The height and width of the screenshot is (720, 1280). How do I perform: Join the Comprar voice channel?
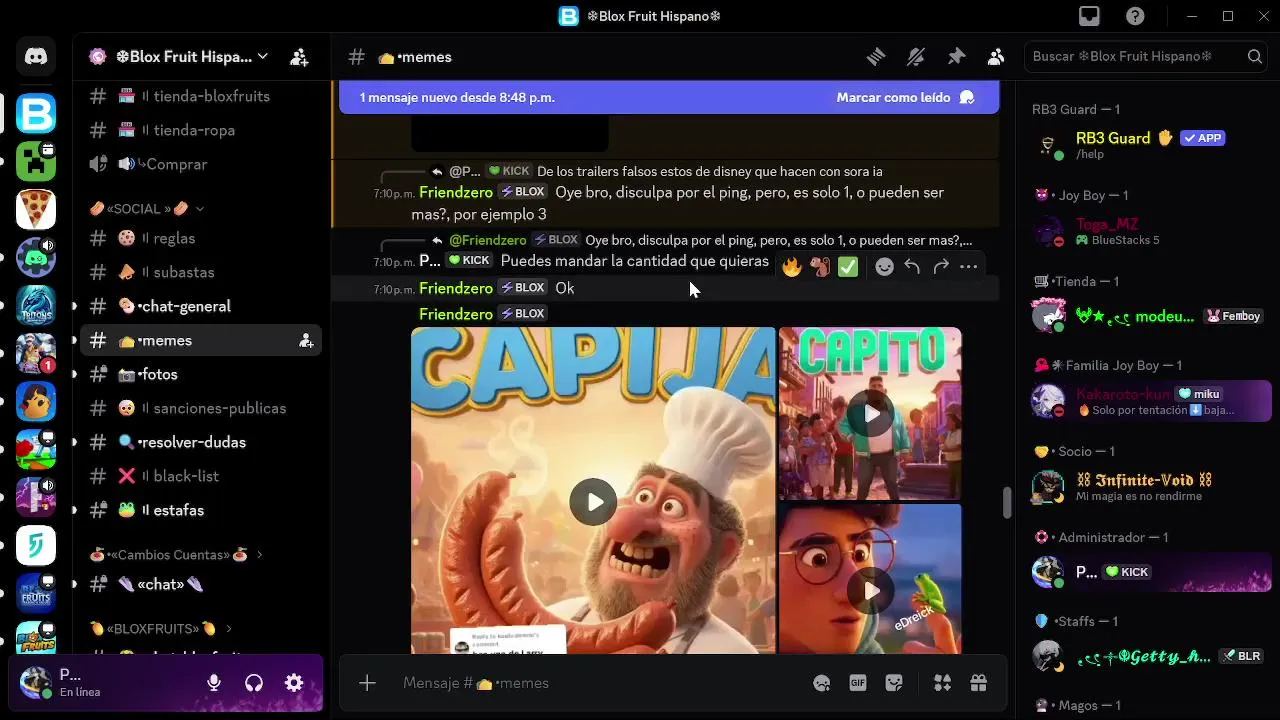click(200, 164)
